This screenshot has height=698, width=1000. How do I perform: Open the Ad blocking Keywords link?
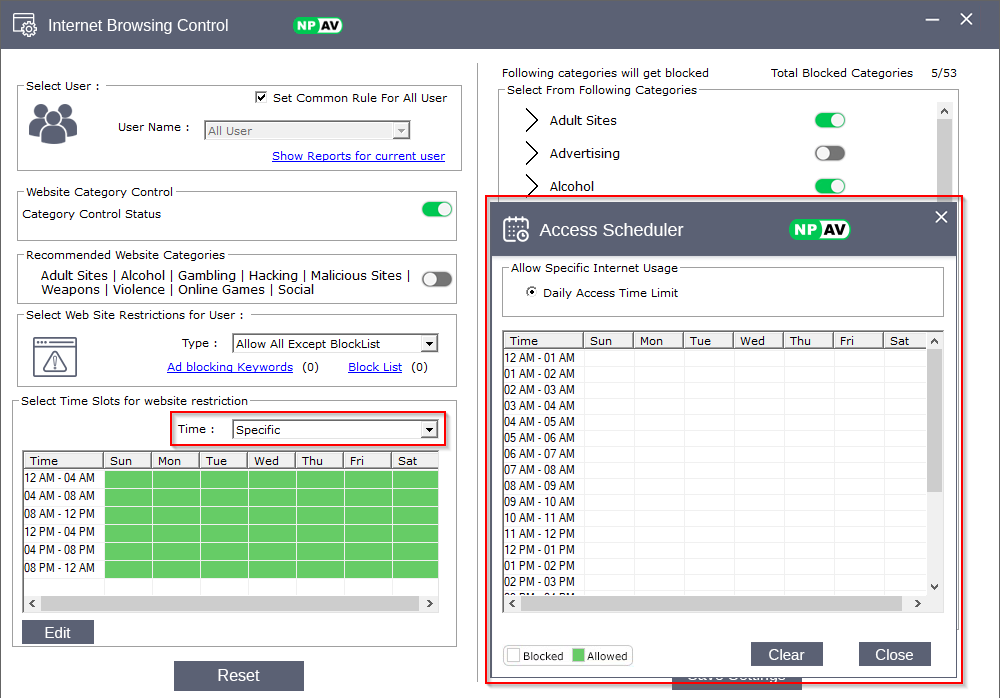230,367
